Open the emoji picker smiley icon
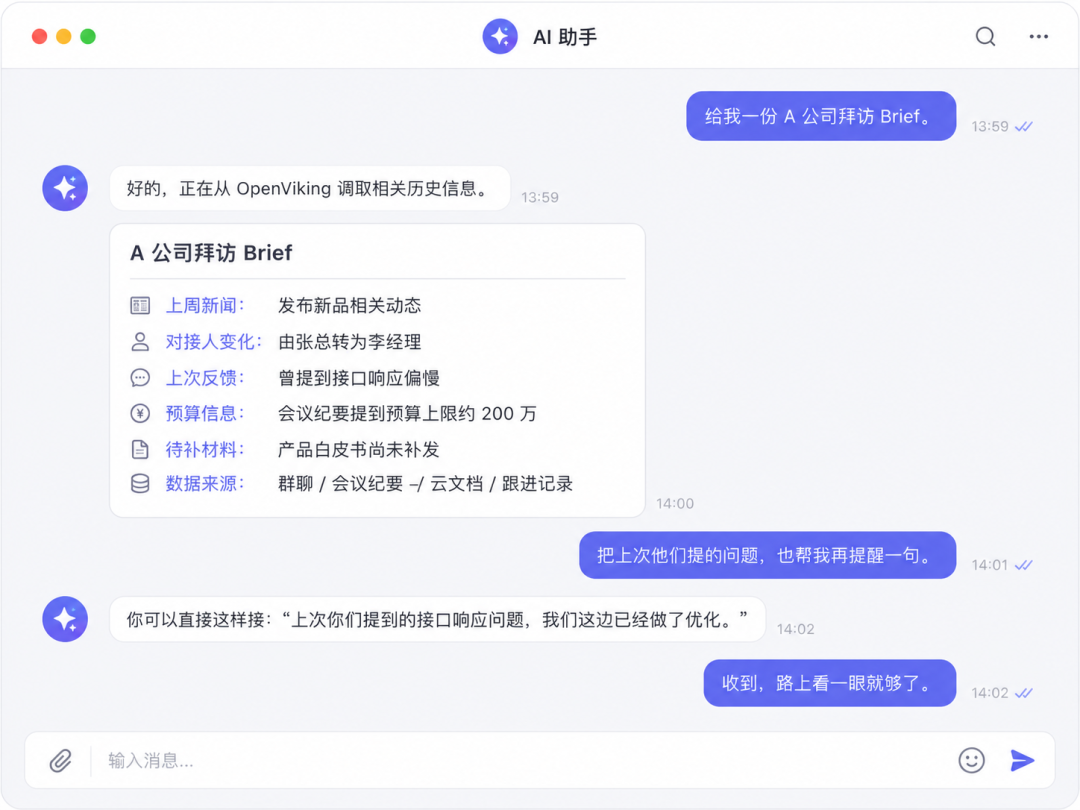Image resolution: width=1080 pixels, height=810 pixels. click(971, 760)
